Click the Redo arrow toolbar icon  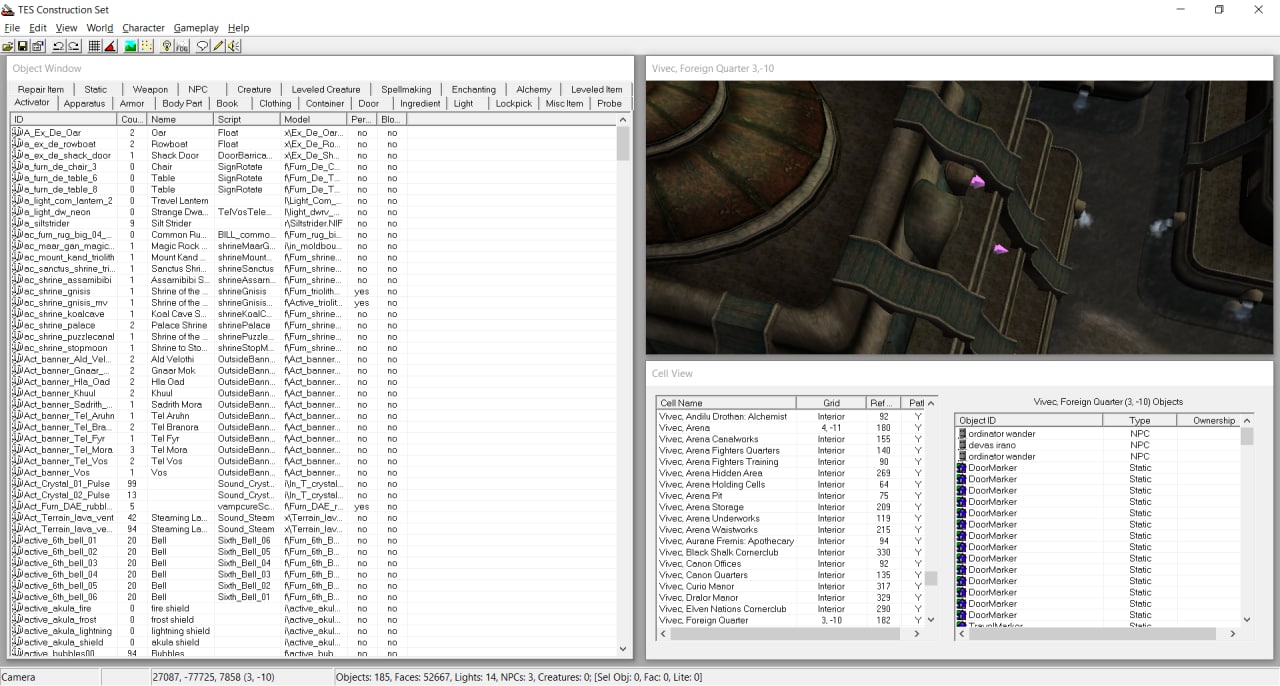coord(74,46)
